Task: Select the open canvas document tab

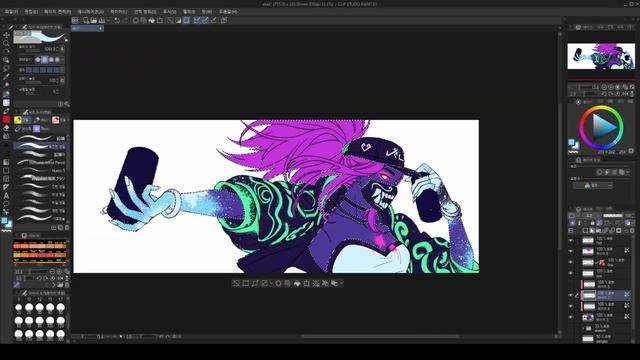Action: click(87, 29)
